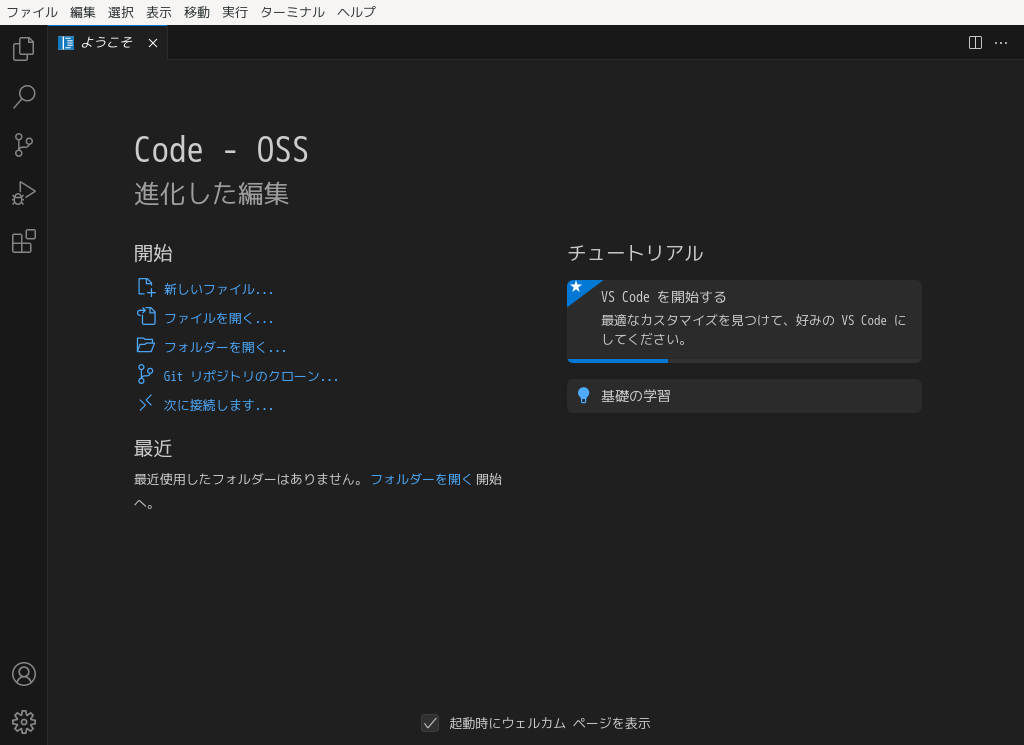
Task: Open the Source Control view icon
Action: [x=24, y=145]
